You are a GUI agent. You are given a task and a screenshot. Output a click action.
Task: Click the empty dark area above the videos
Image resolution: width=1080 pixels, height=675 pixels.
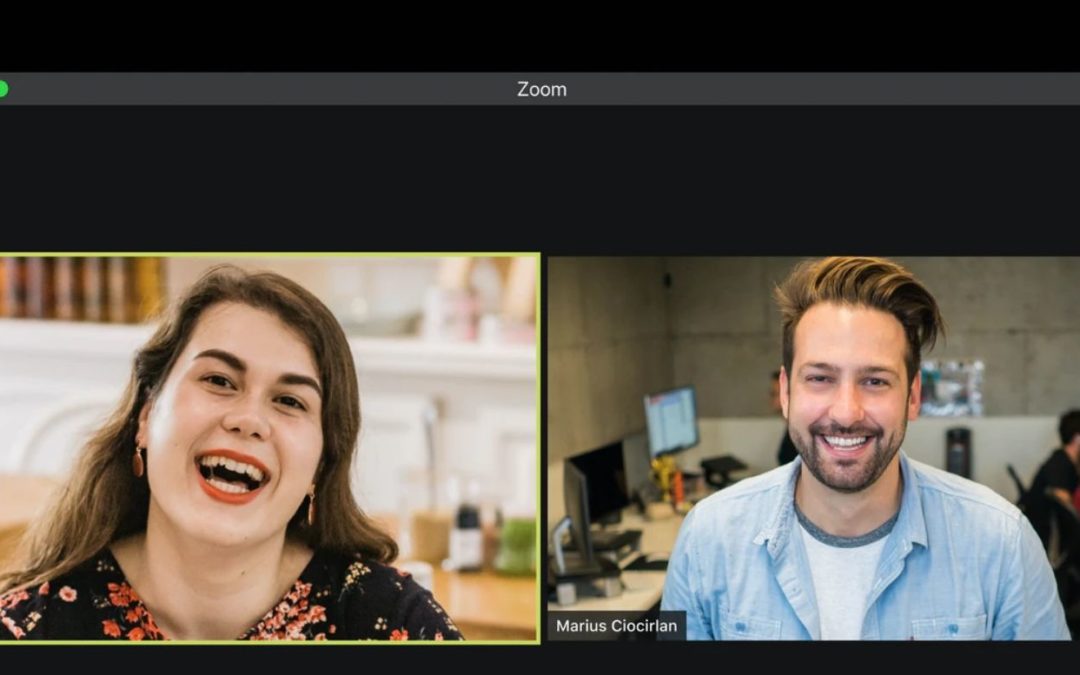540,180
